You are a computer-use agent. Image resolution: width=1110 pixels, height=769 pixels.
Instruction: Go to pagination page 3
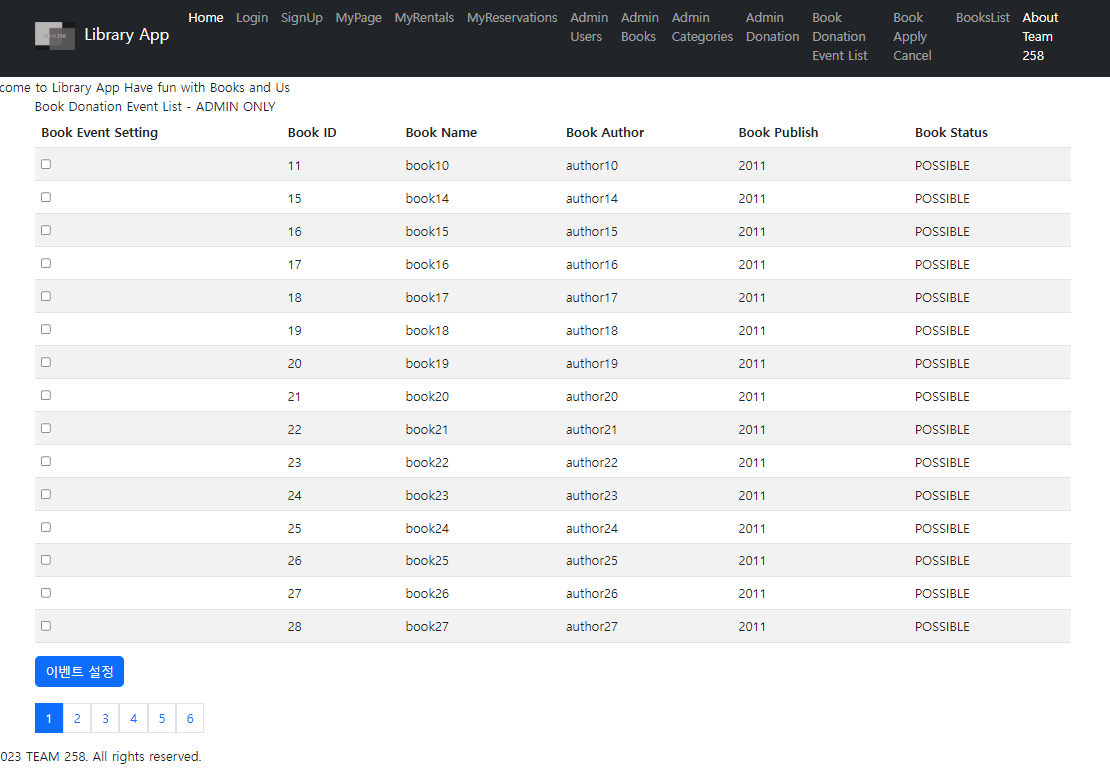pos(105,718)
